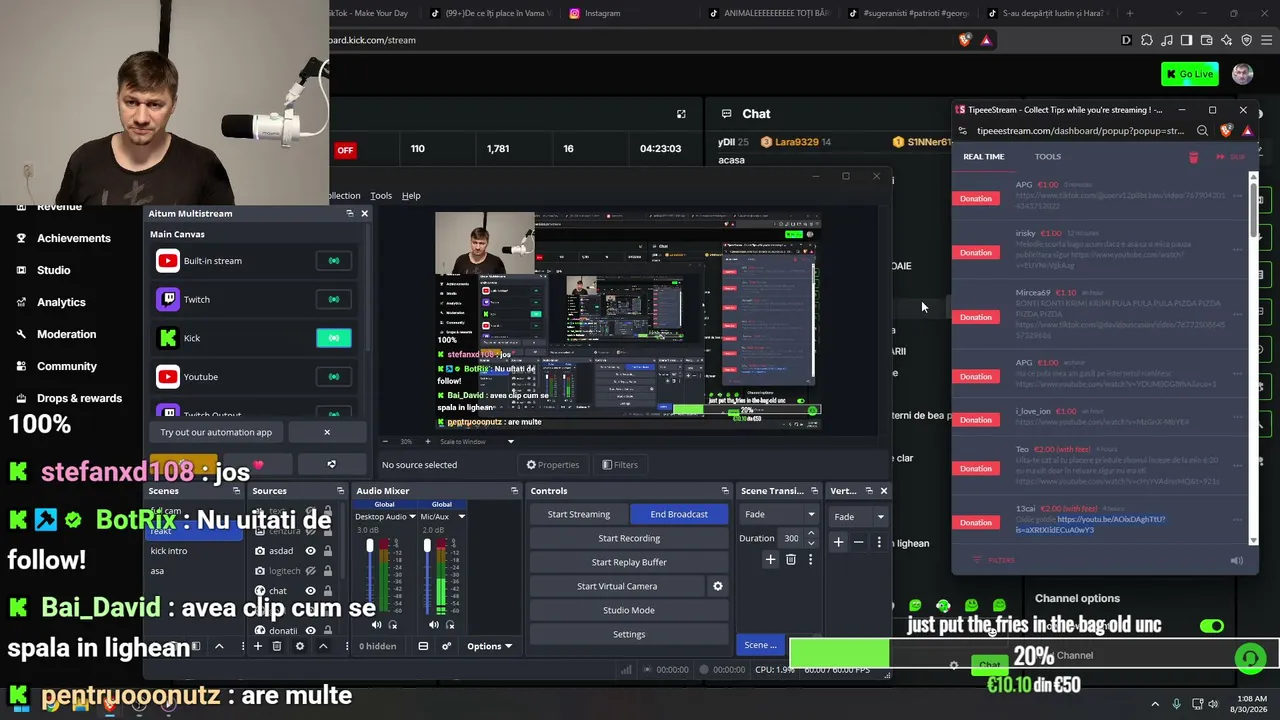This screenshot has height=720, width=1280.
Task: Remove the vertical transition with minus icon
Action: click(x=858, y=542)
